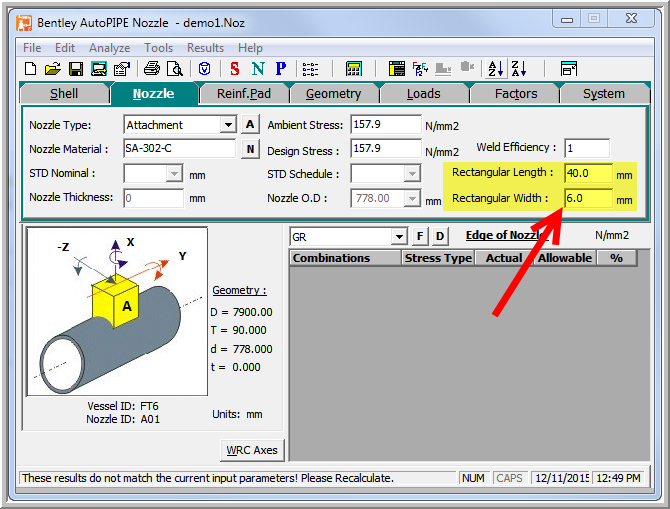This screenshot has width=670, height=509.
Task: Click the WRC Axes button
Action: pyautogui.click(x=252, y=450)
